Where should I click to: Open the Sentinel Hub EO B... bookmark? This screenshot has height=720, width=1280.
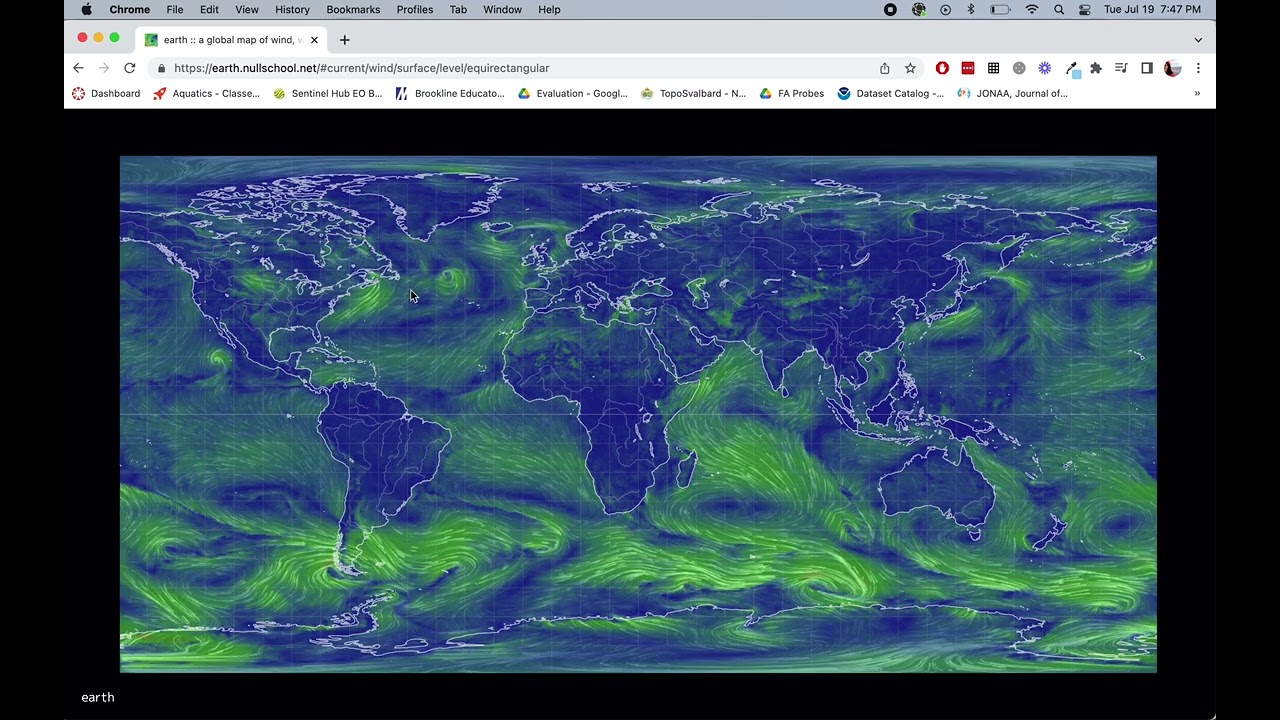(327, 93)
